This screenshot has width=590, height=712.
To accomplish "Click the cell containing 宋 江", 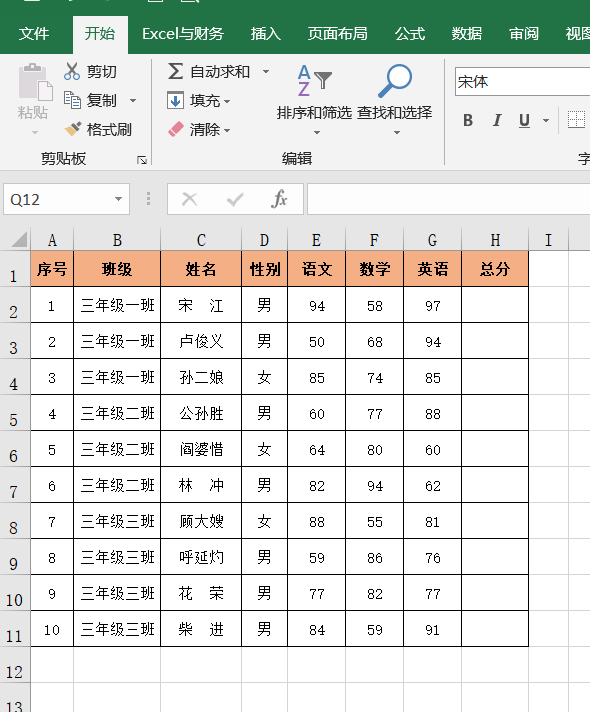I will tap(201, 305).
